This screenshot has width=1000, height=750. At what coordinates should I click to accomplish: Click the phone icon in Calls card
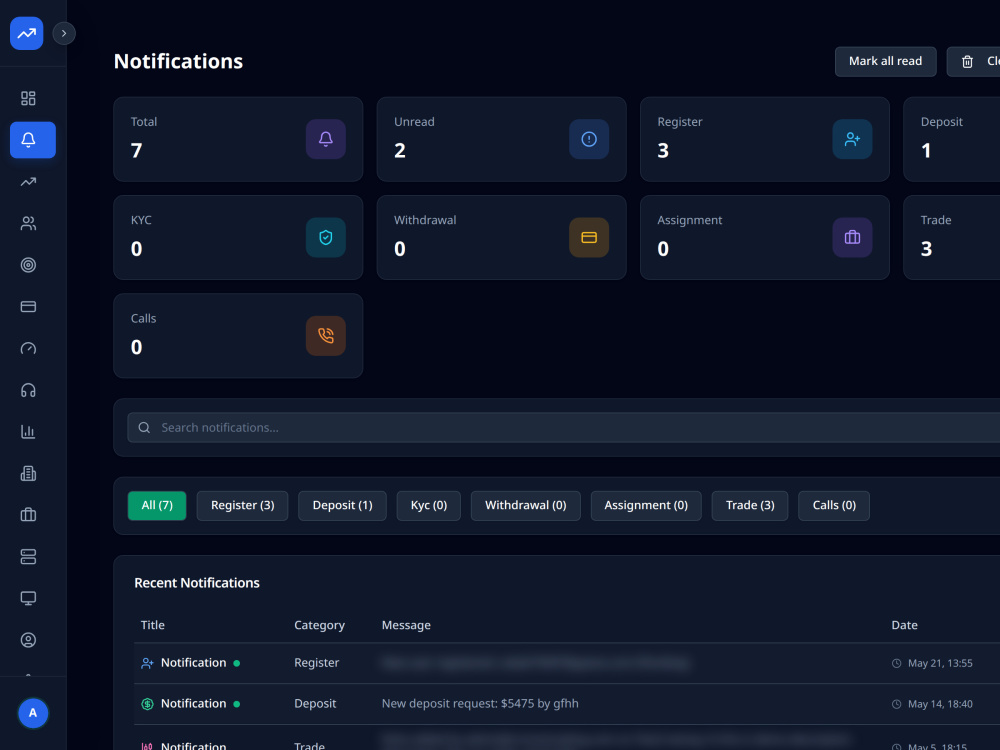(326, 335)
